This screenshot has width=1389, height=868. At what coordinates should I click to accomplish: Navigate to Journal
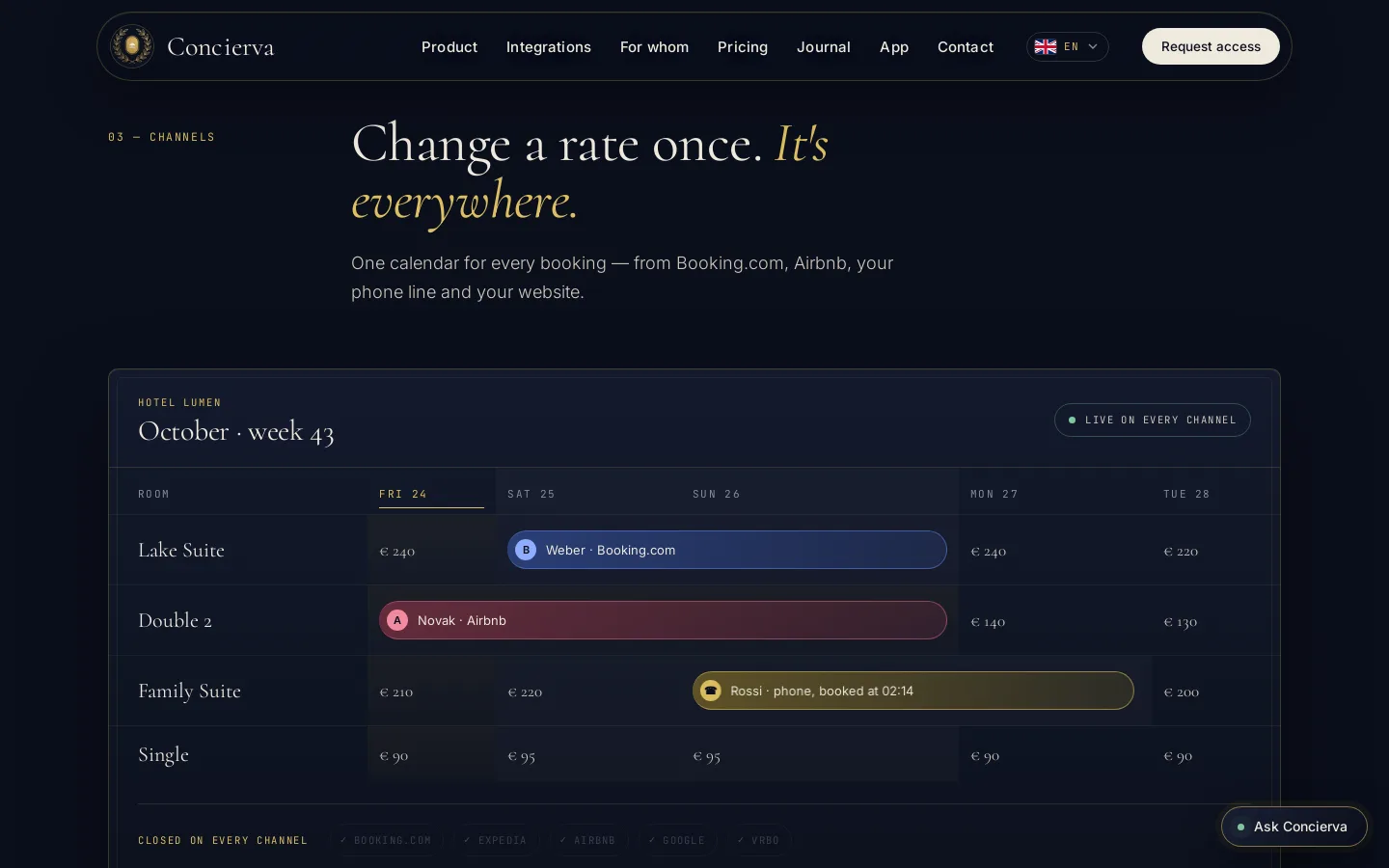824,46
